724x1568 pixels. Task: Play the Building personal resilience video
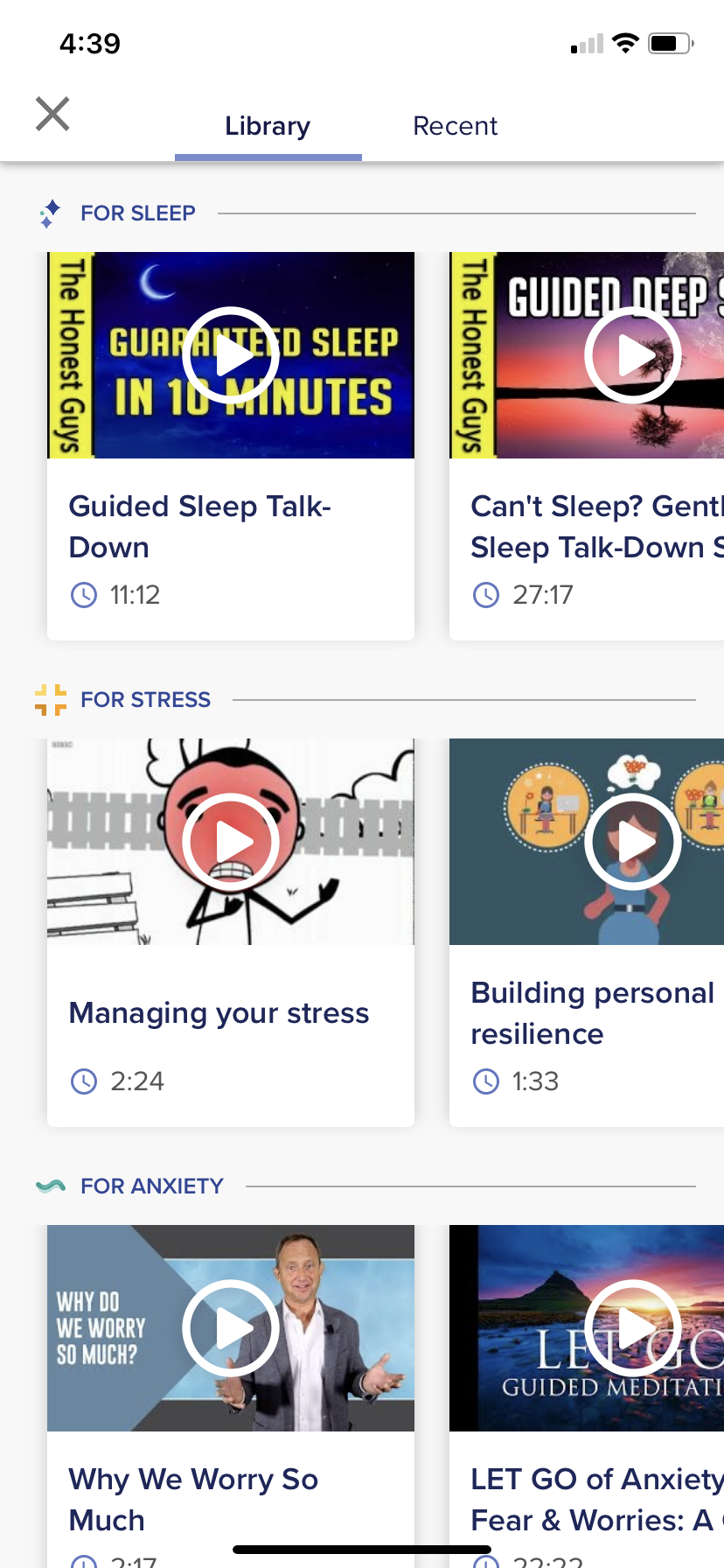coord(633,842)
